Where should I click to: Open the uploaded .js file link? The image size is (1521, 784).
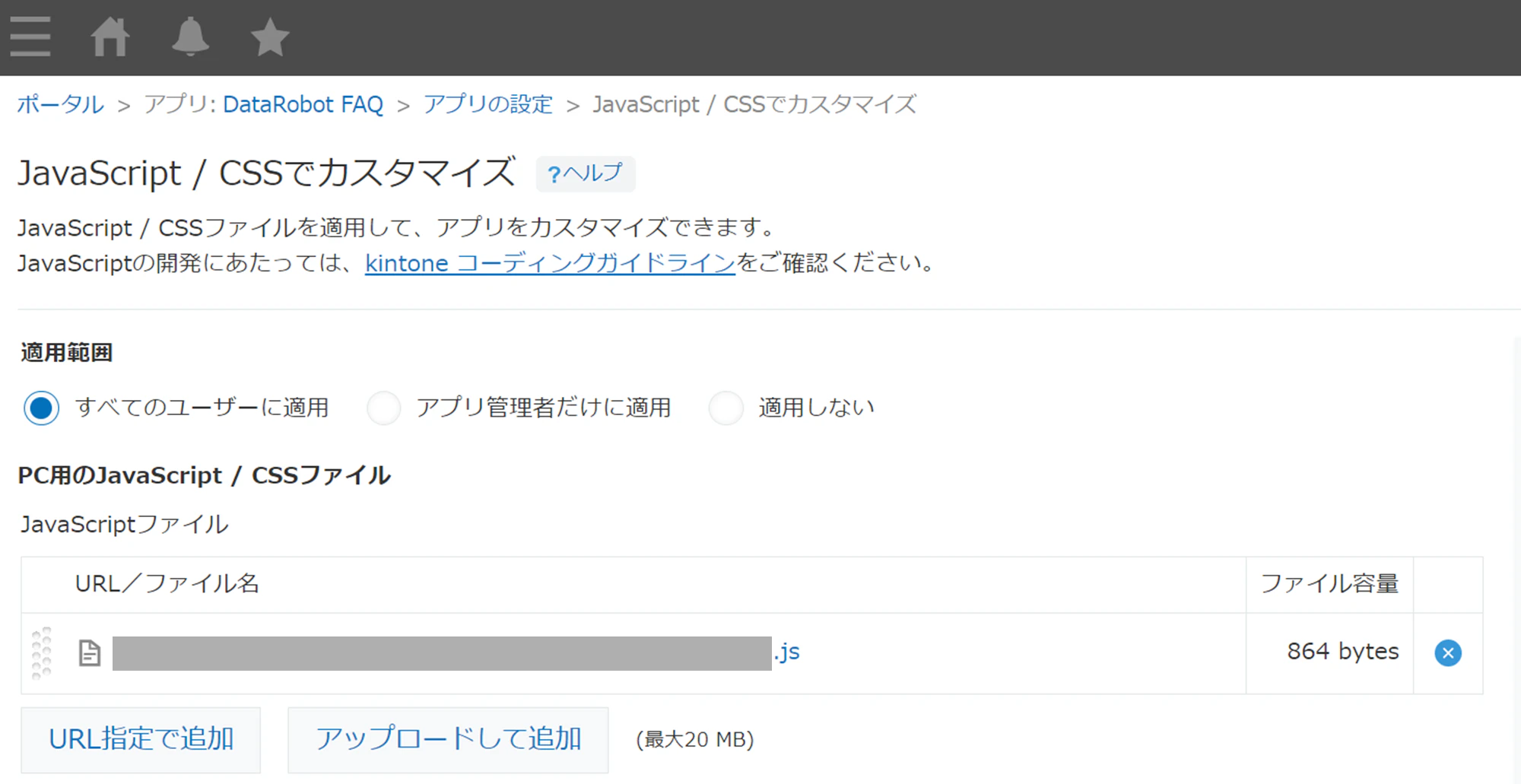(456, 652)
